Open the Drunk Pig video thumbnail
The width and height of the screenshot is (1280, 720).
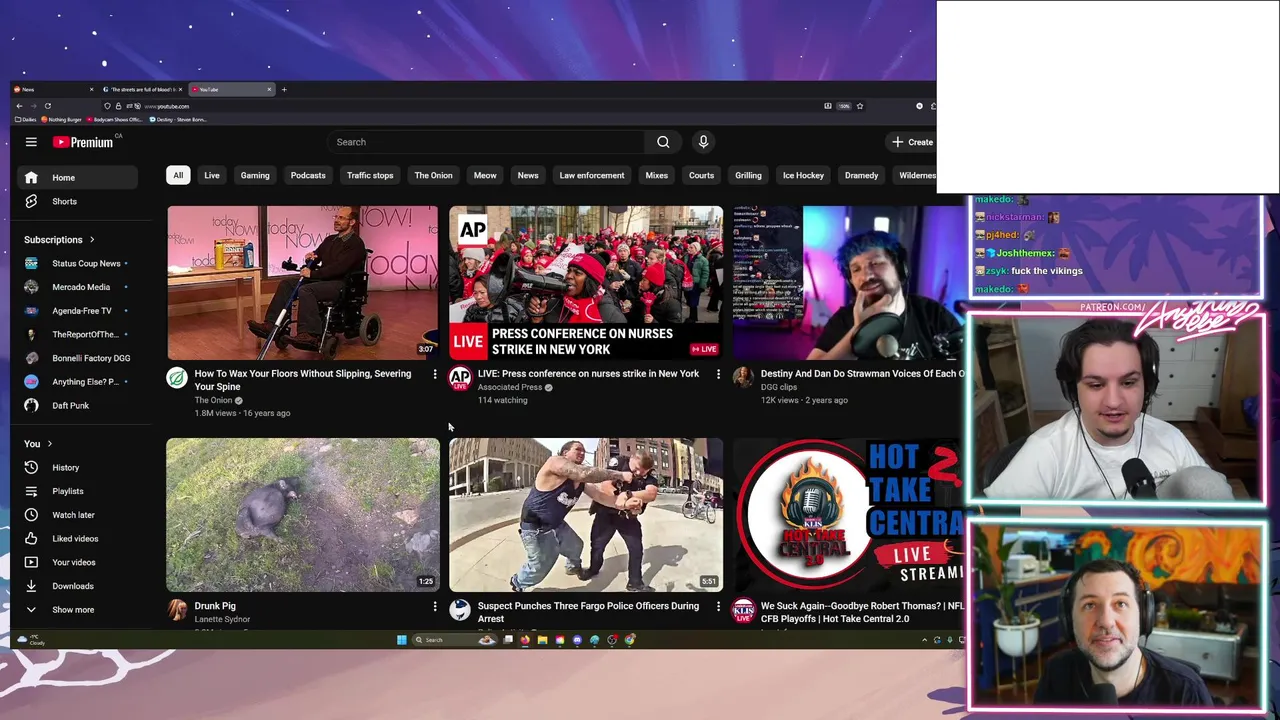pyautogui.click(x=302, y=514)
